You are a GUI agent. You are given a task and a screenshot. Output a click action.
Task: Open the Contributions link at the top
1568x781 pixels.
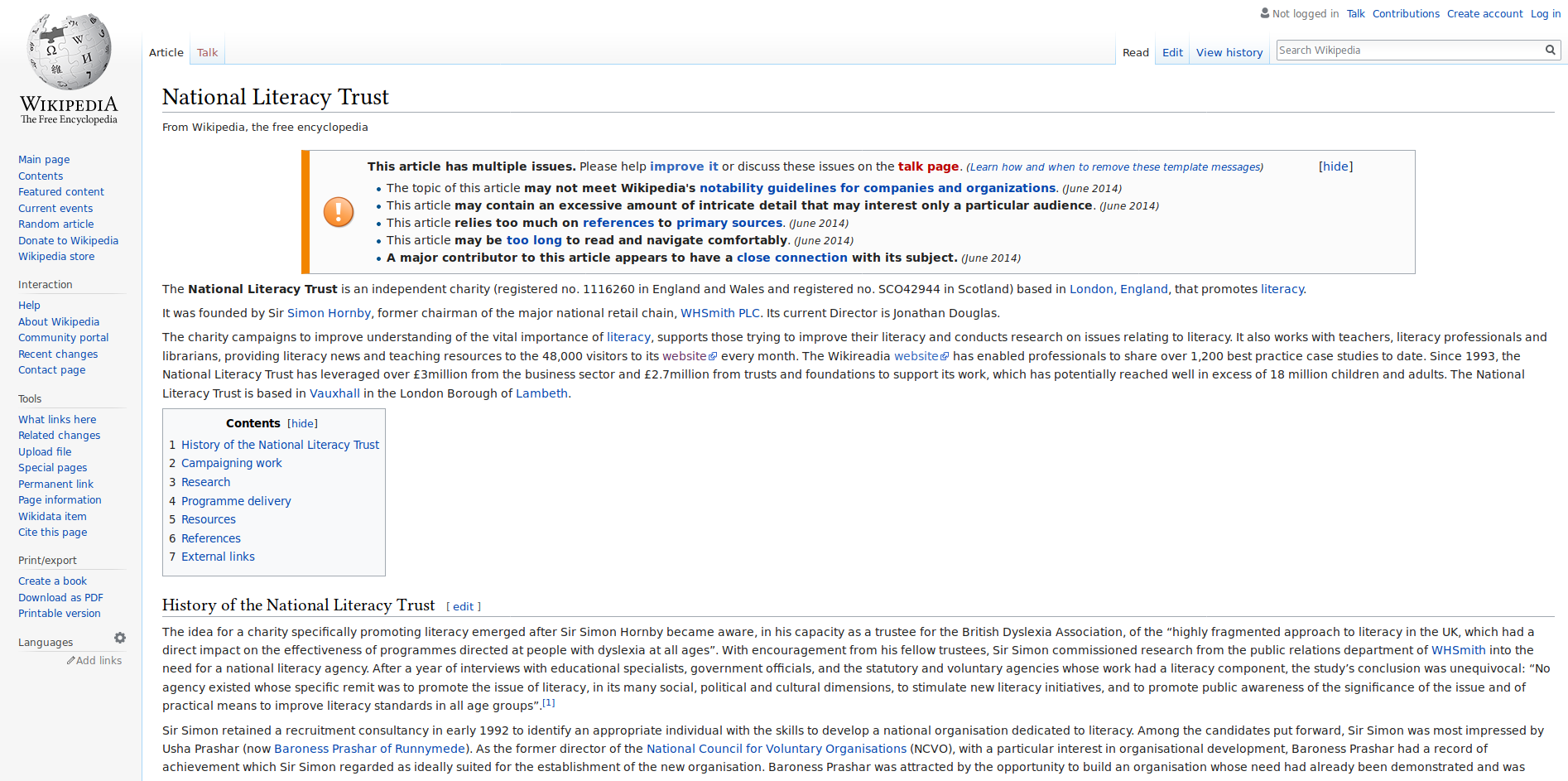1406,14
